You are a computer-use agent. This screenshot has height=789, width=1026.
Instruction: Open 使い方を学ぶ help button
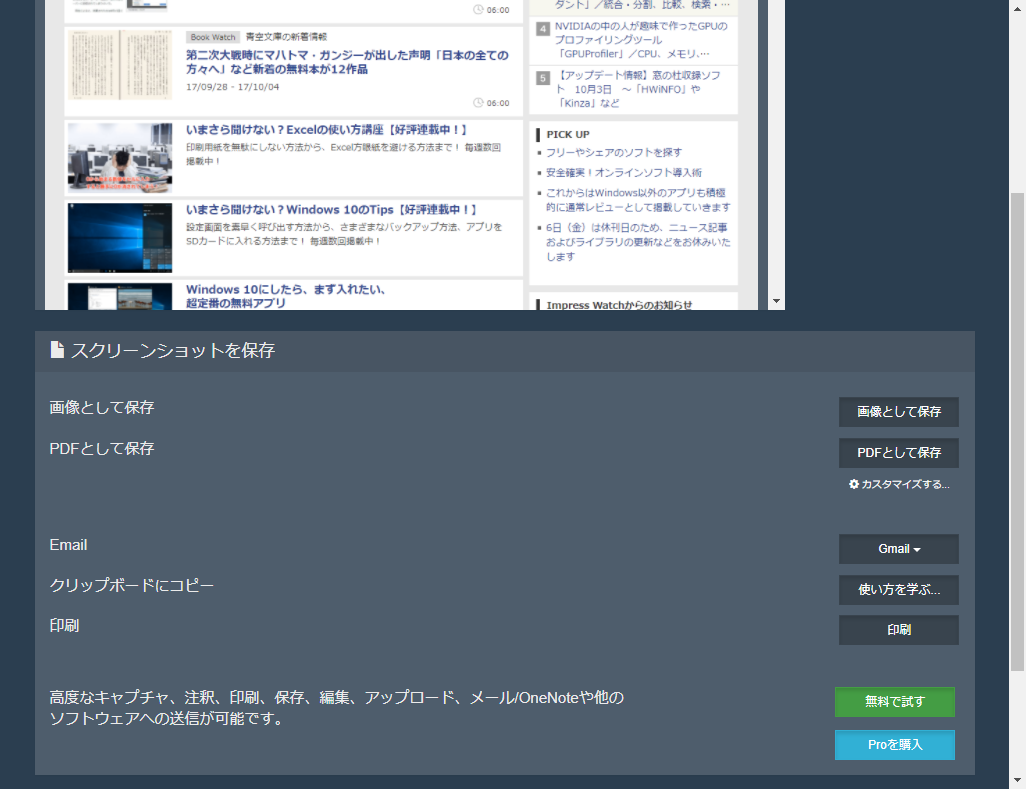897,590
